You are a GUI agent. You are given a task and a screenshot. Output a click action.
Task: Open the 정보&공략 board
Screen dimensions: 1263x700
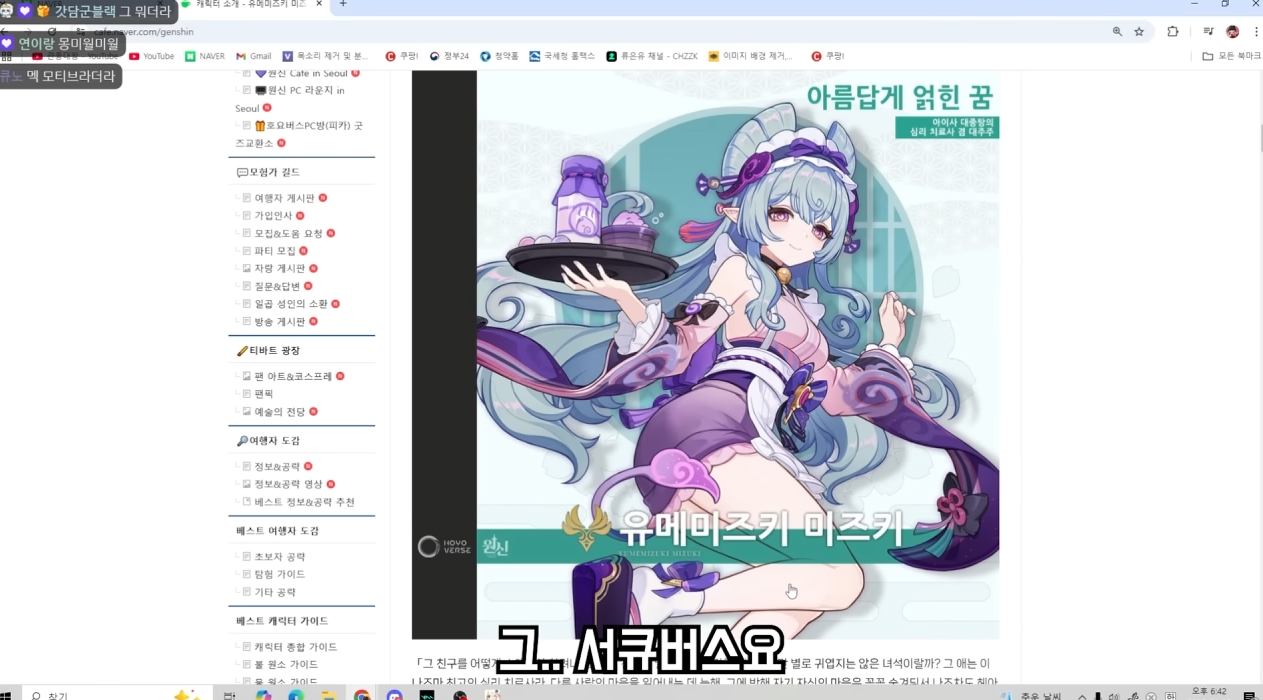tap(277, 466)
